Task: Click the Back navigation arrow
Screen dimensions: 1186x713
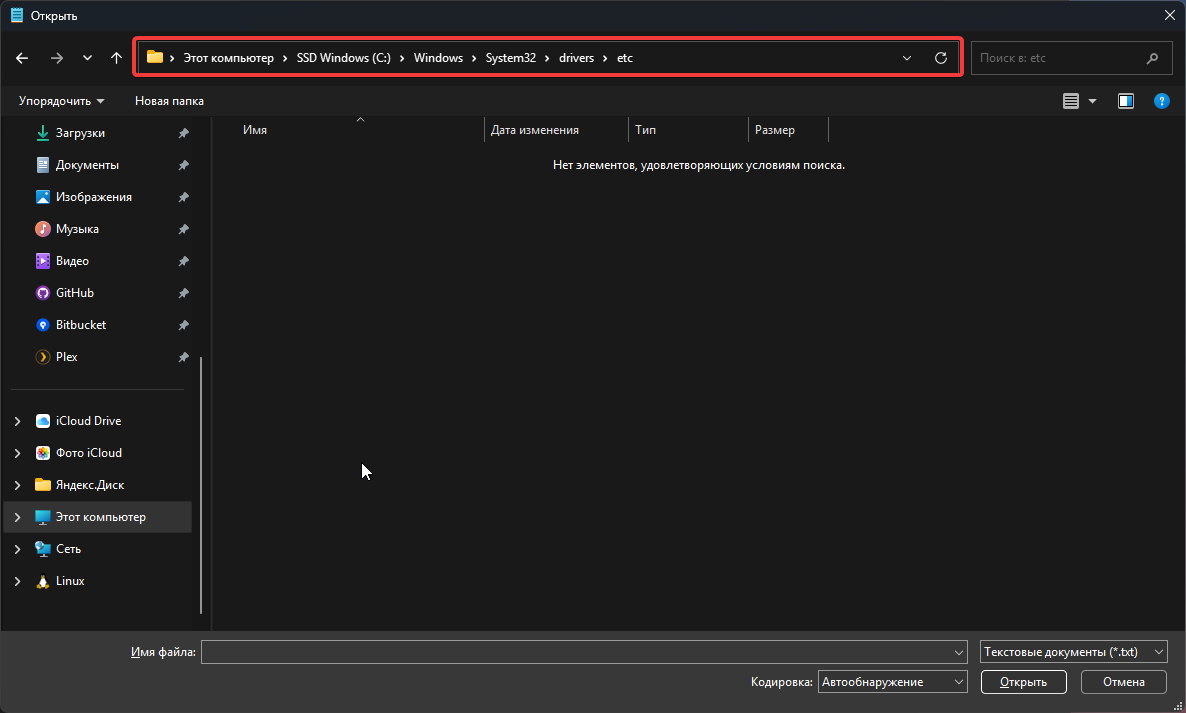Action: tap(22, 58)
